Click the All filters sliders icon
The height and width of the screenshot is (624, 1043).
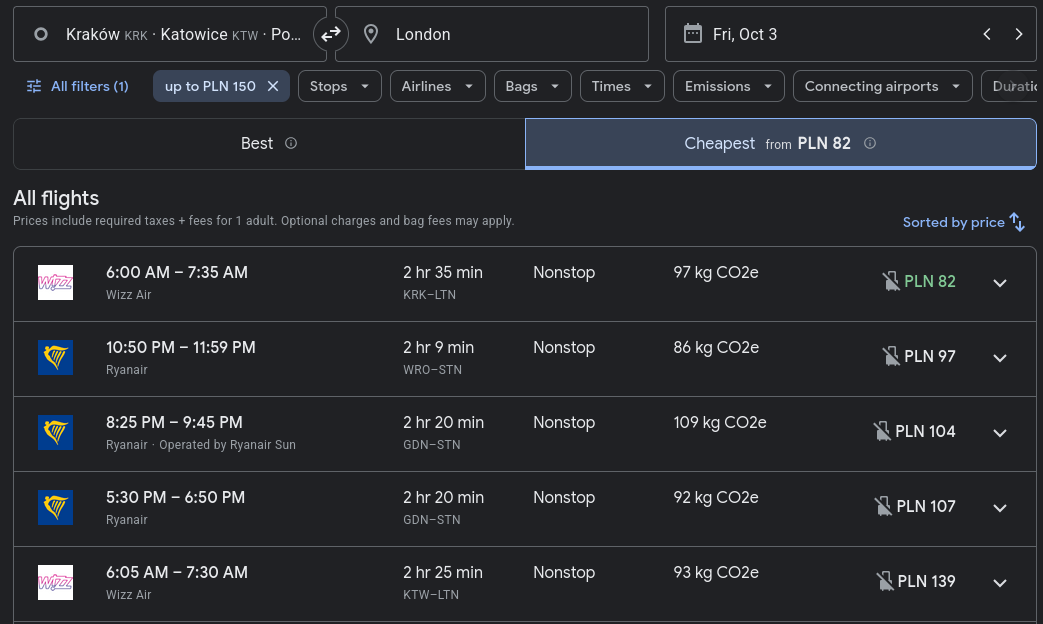[34, 86]
